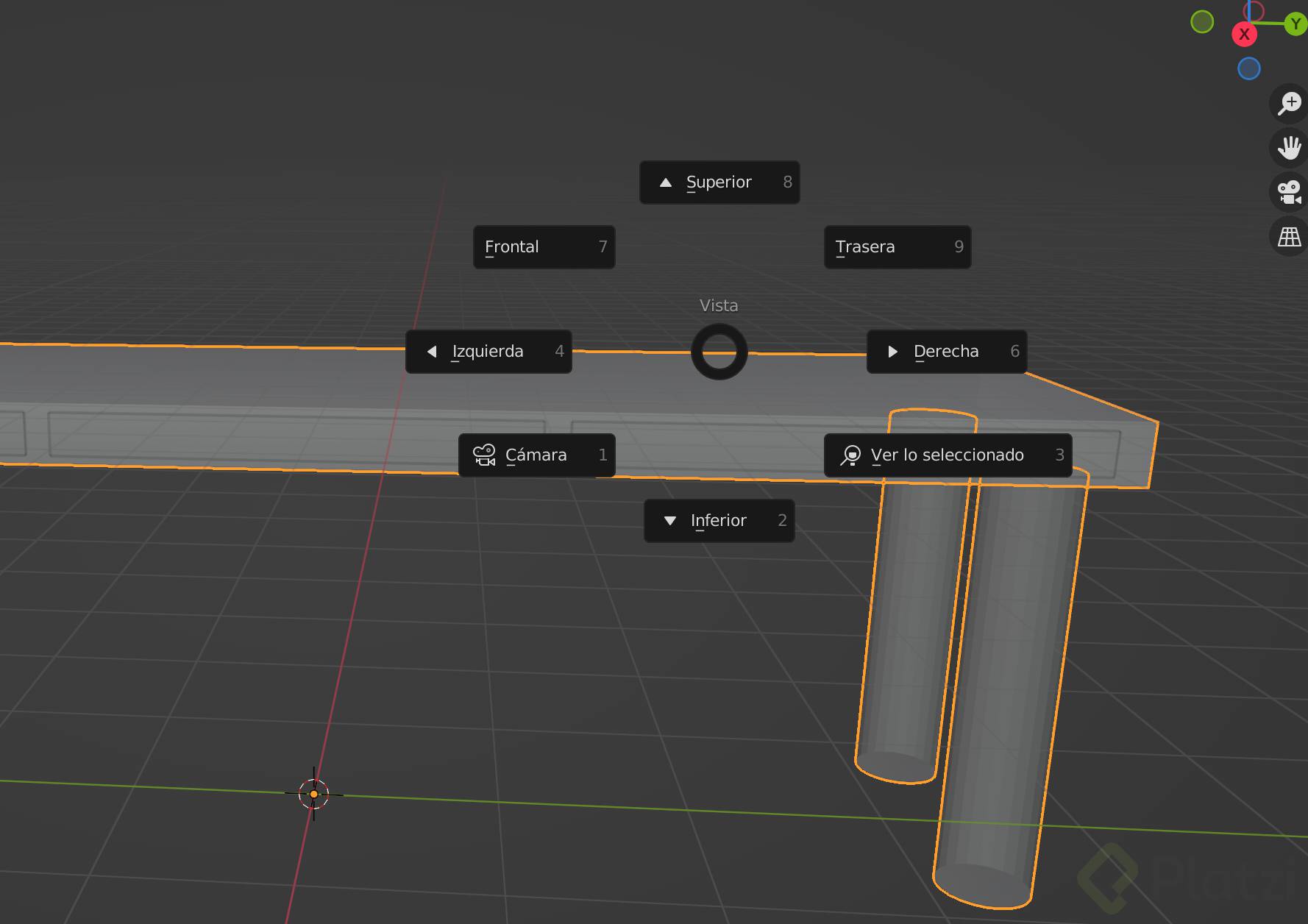The height and width of the screenshot is (924, 1308).
Task: Click the 3D cursor at origin
Action: point(314,794)
